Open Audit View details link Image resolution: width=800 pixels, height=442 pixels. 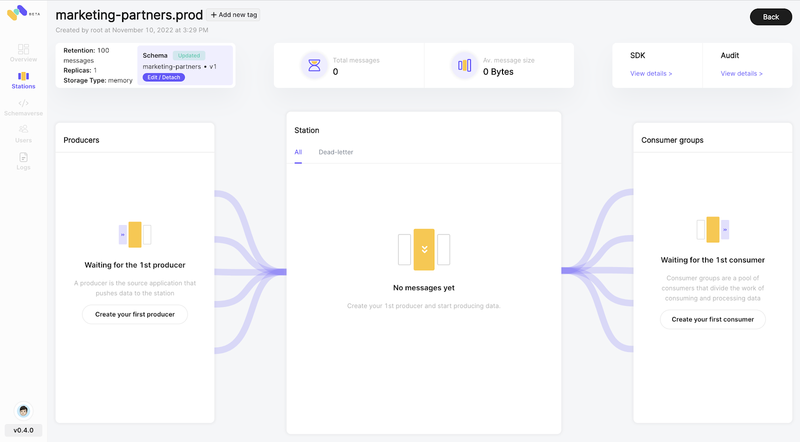tap(741, 73)
